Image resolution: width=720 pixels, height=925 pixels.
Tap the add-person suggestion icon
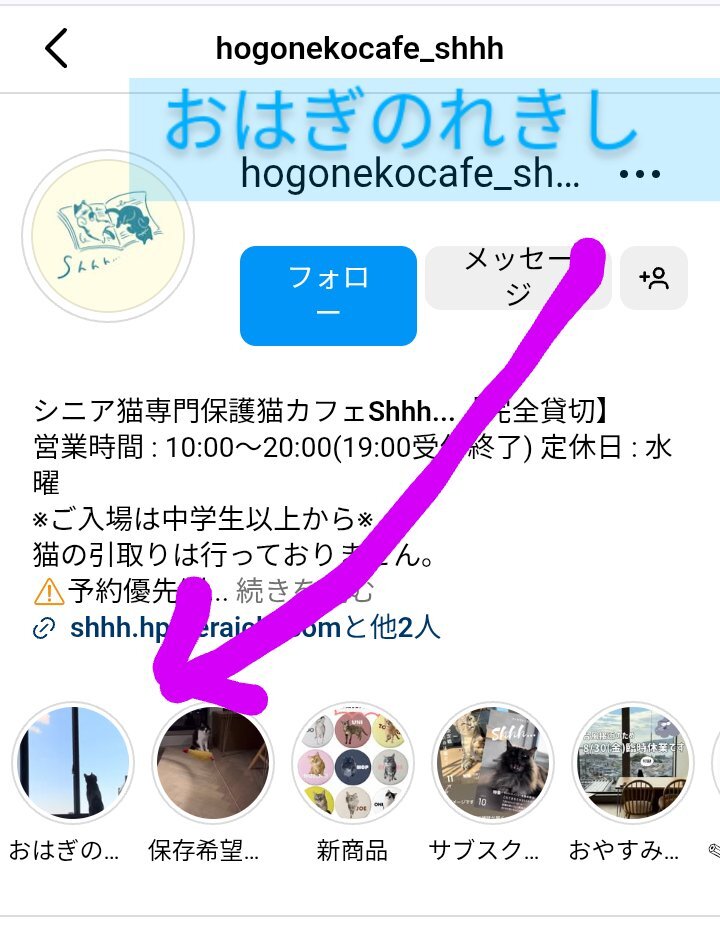click(654, 278)
